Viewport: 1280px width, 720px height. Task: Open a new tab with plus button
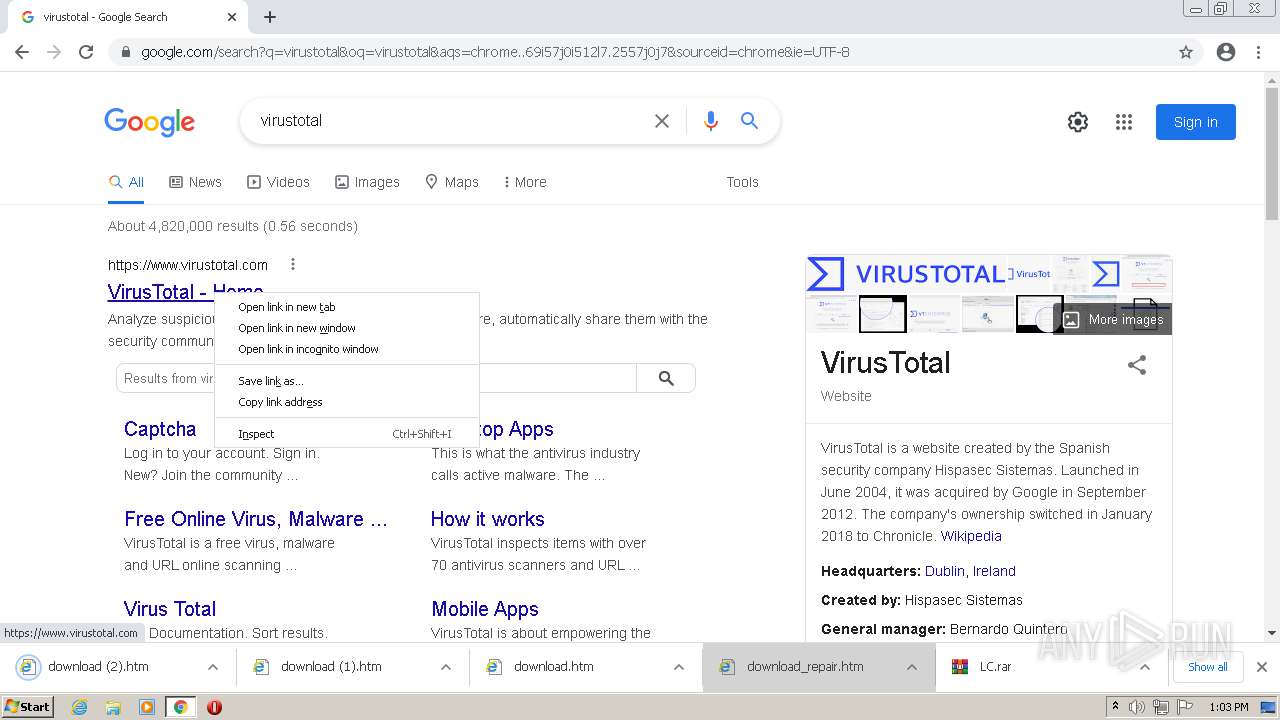tap(270, 17)
